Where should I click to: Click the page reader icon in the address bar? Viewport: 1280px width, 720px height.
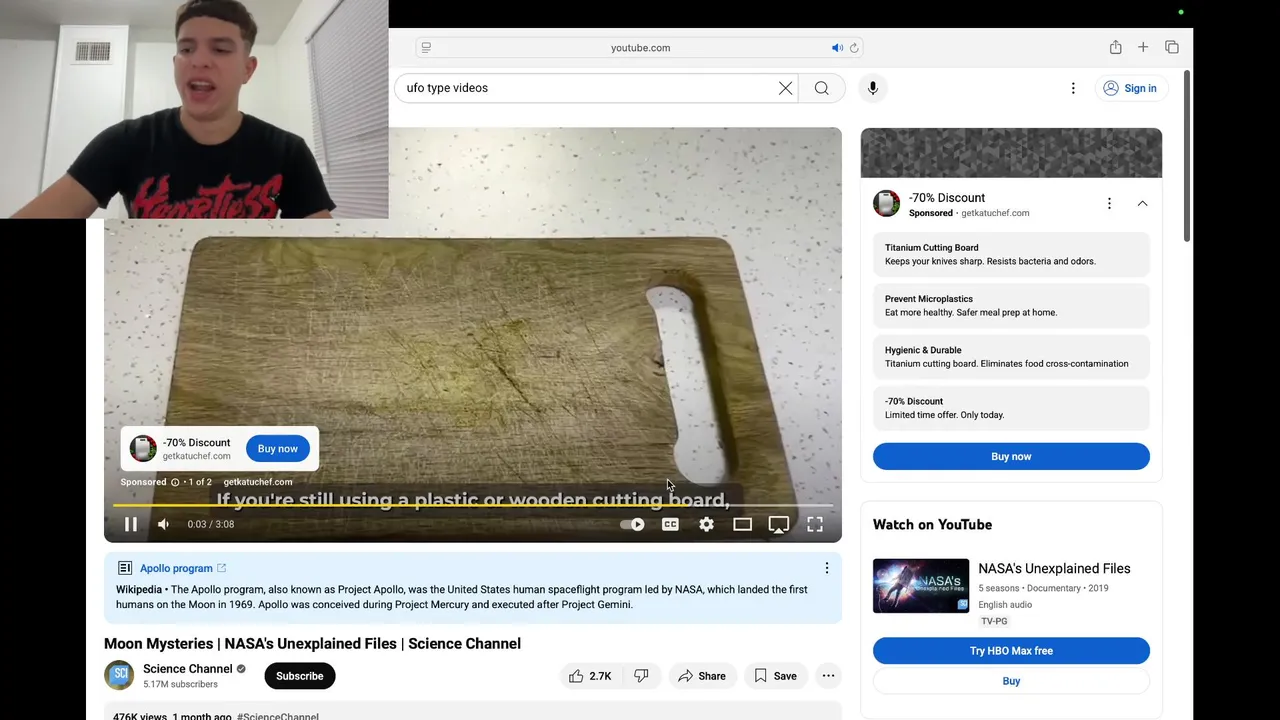click(x=426, y=47)
